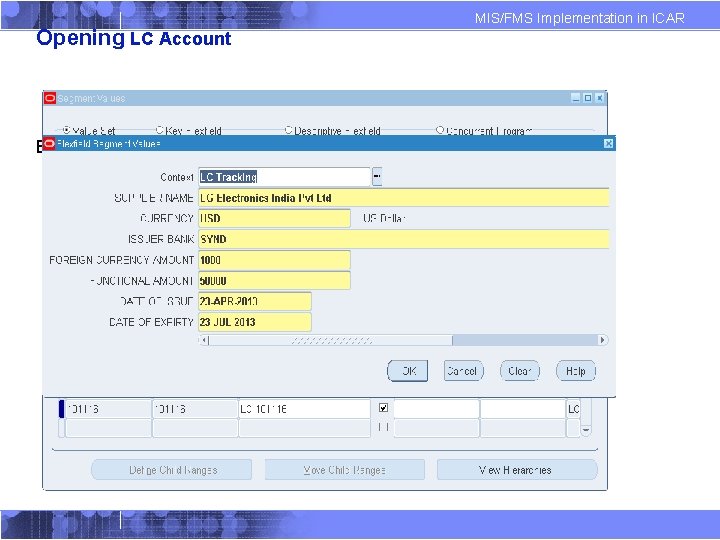Click the horizontal scrollbar right arrow
This screenshot has height=540, width=720.
point(602,340)
